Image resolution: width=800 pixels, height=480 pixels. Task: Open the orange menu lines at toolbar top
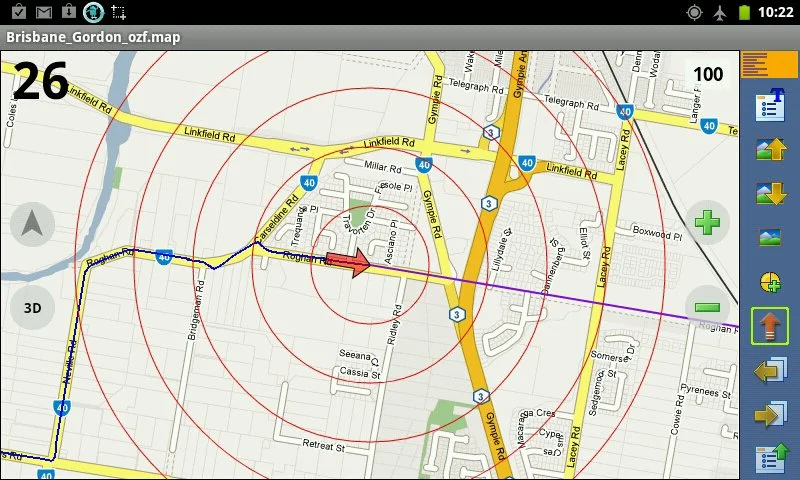coord(769,65)
